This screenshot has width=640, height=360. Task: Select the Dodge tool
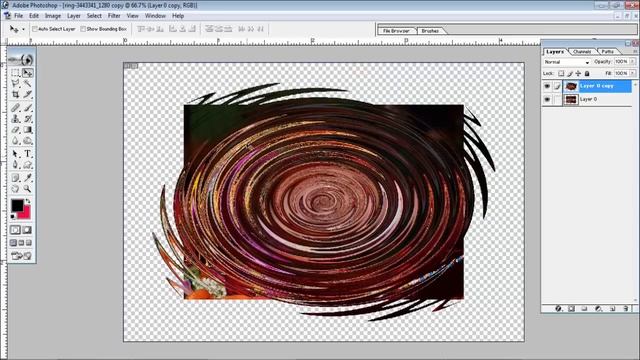27,141
